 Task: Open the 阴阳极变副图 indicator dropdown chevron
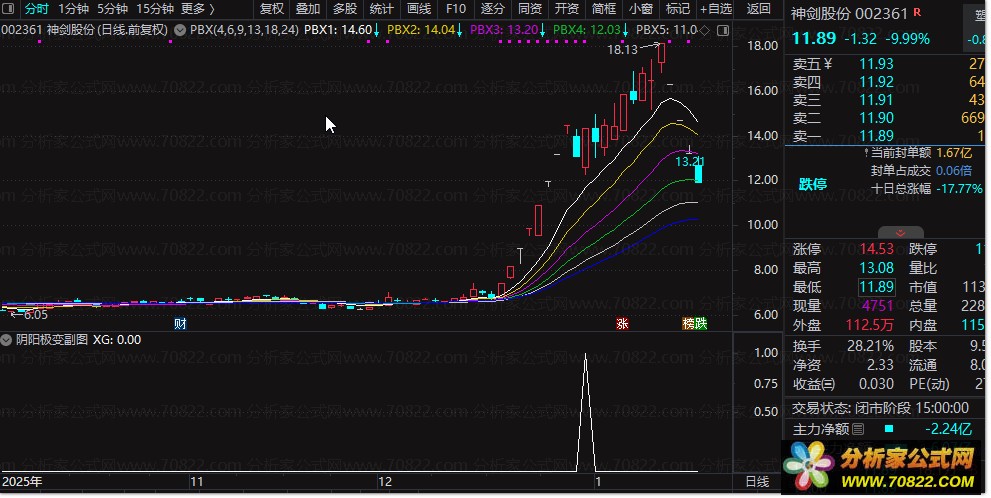pos(6,340)
